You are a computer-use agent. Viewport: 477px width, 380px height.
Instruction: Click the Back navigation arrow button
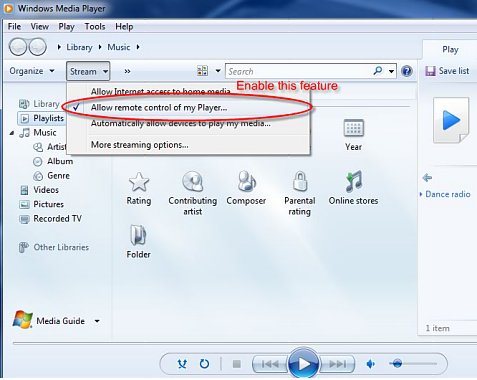click(x=18, y=47)
